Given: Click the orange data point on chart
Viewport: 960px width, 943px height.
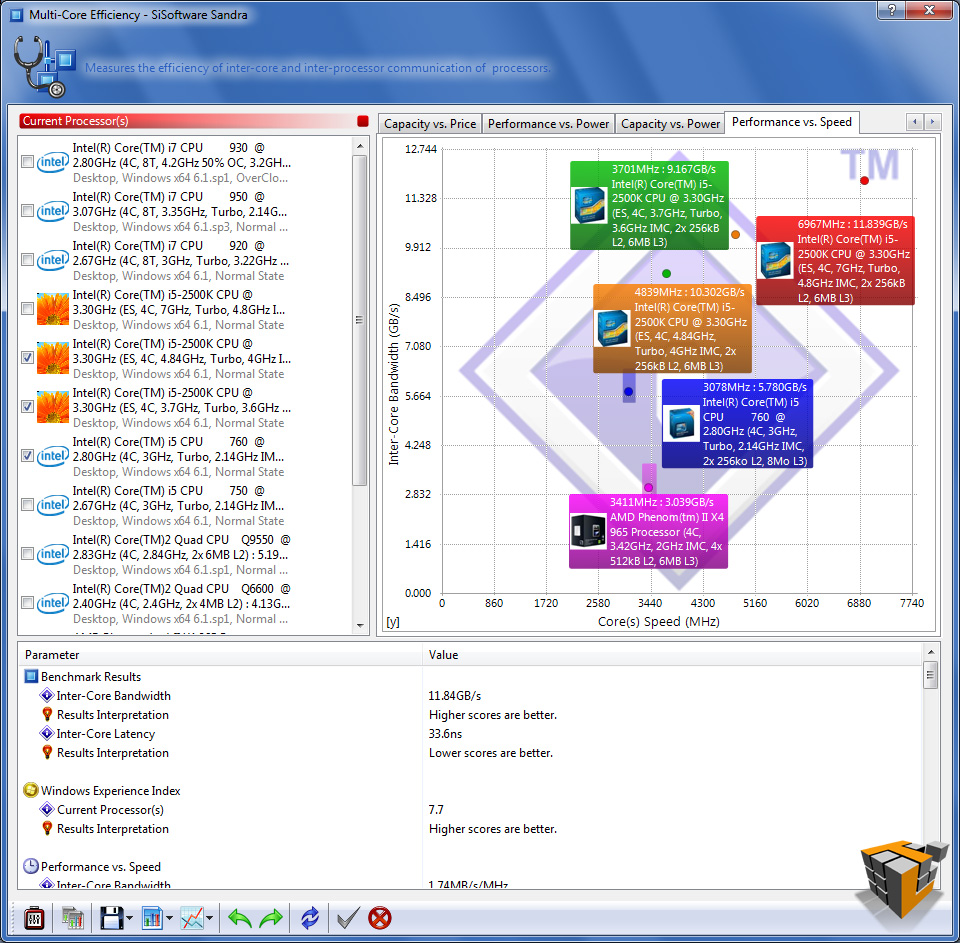Looking at the screenshot, I should point(735,235).
